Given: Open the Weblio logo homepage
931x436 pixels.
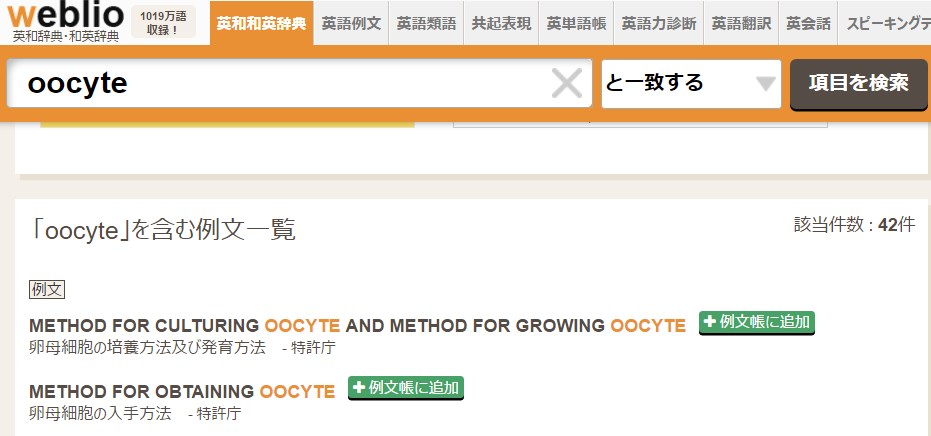Looking at the screenshot, I should coord(65,15).
